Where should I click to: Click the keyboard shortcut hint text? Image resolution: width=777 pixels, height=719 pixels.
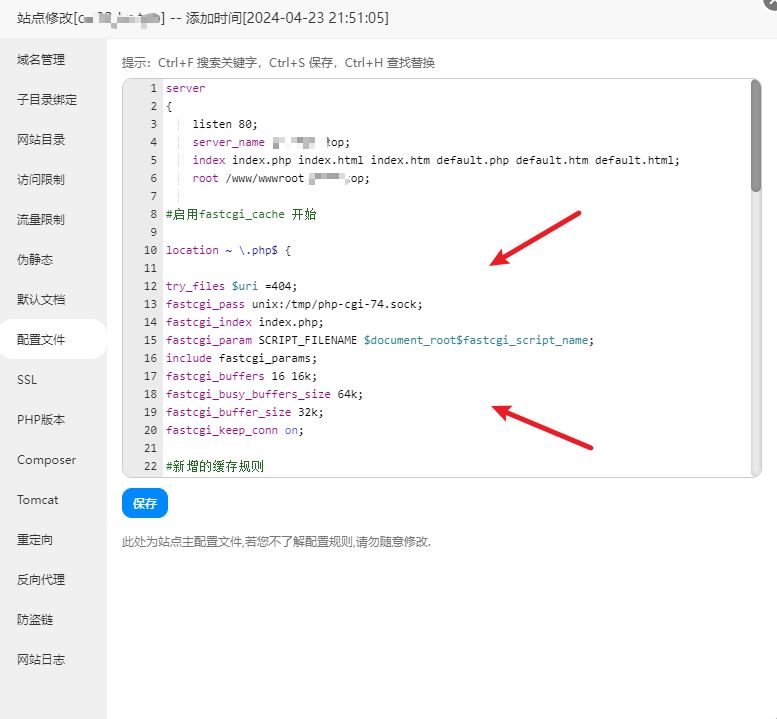click(278, 63)
